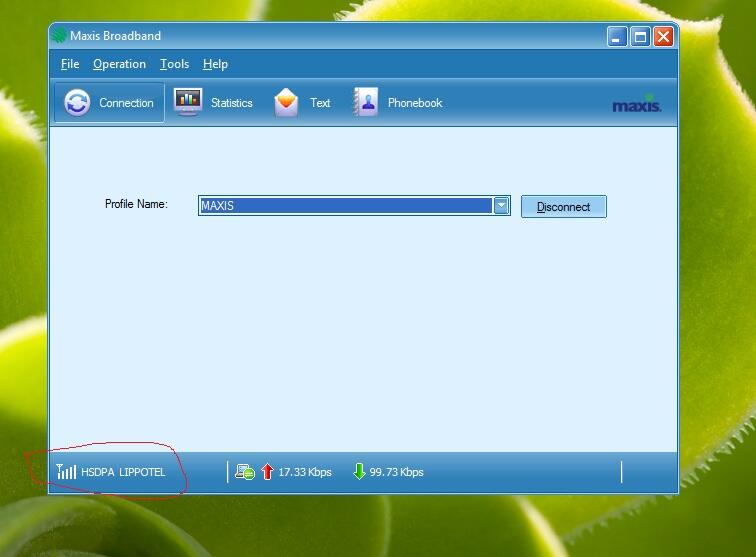This screenshot has height=557, width=756.
Task: Click the Maxis Broadband title bar icon
Action: coord(59,35)
